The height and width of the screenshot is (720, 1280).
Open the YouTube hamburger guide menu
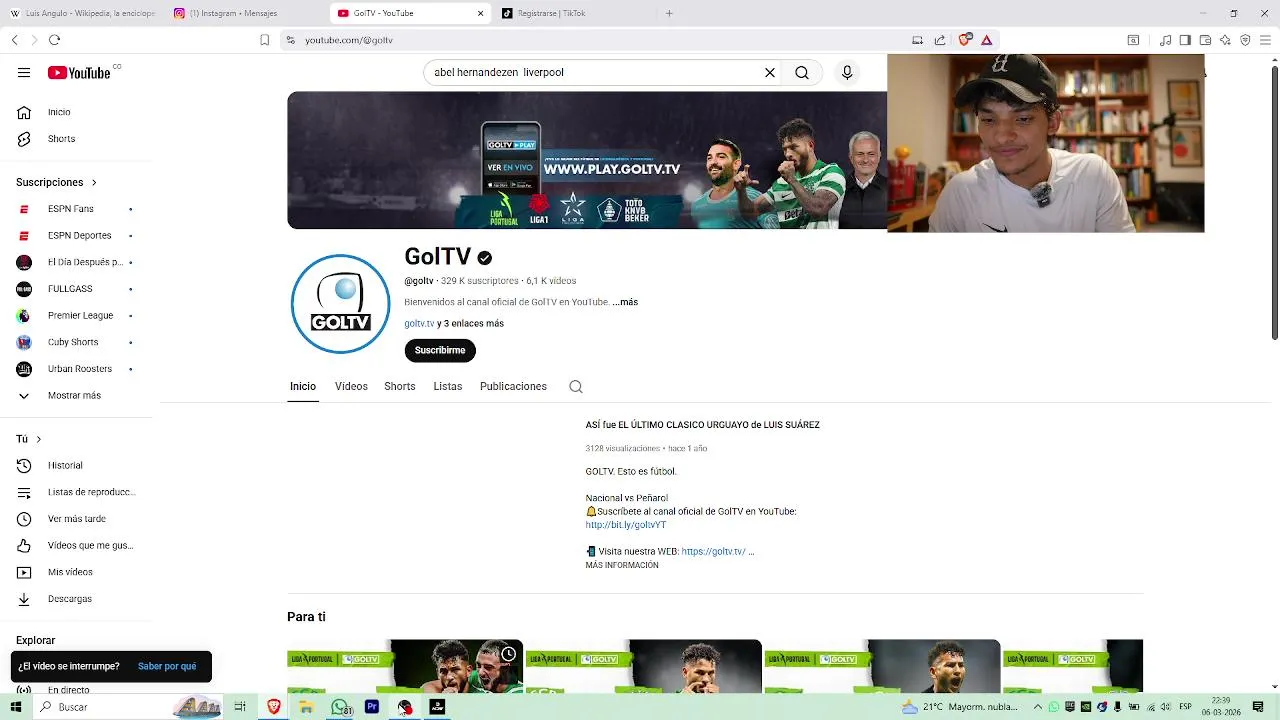tap(24, 73)
